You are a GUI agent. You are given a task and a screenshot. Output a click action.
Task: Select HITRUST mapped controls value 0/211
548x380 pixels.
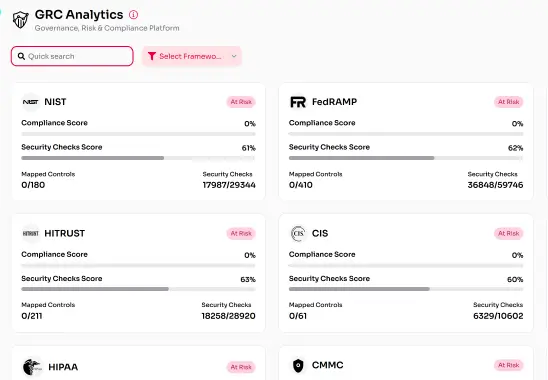click(x=32, y=316)
